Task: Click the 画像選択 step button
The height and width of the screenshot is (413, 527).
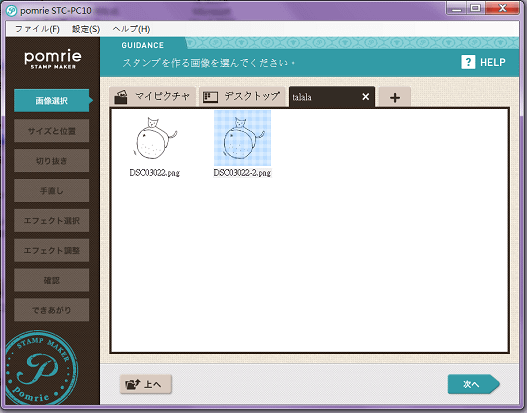Action: (51, 100)
